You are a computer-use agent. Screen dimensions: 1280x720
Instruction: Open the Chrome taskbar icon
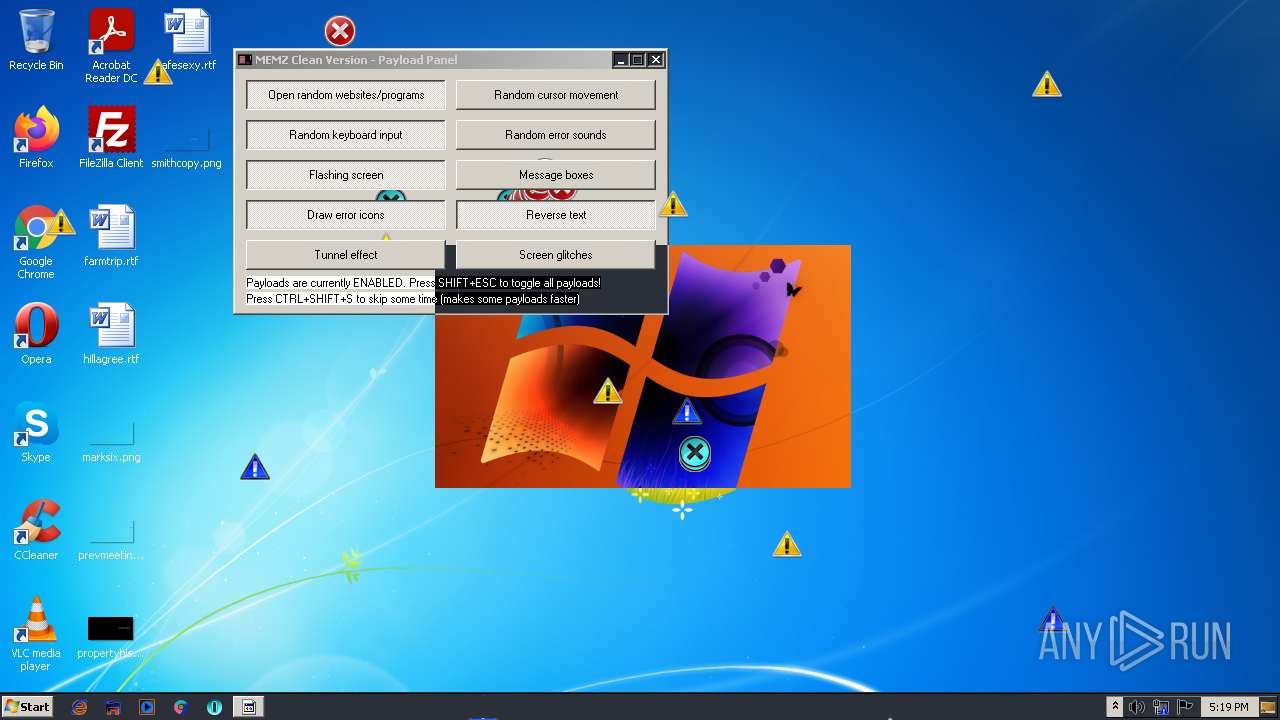(x=180, y=707)
